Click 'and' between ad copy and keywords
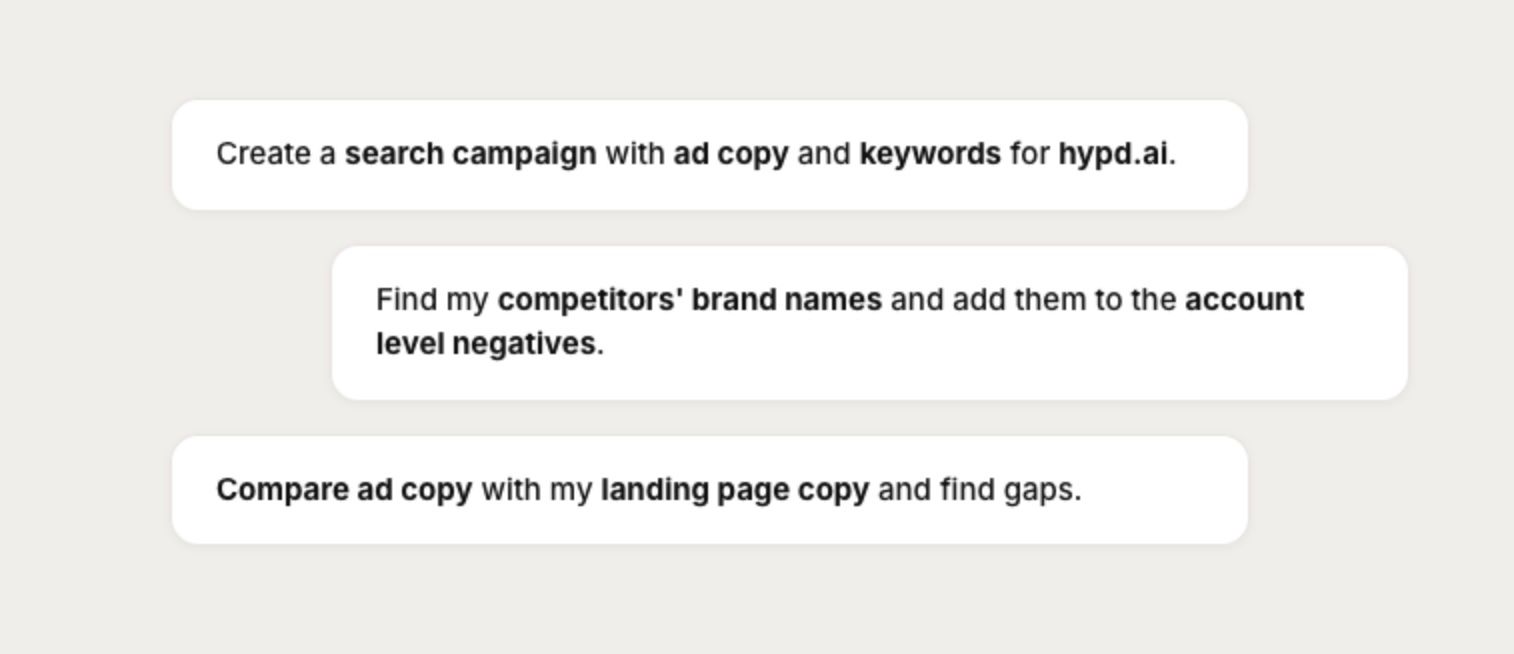The height and width of the screenshot is (654, 1514). 823,154
